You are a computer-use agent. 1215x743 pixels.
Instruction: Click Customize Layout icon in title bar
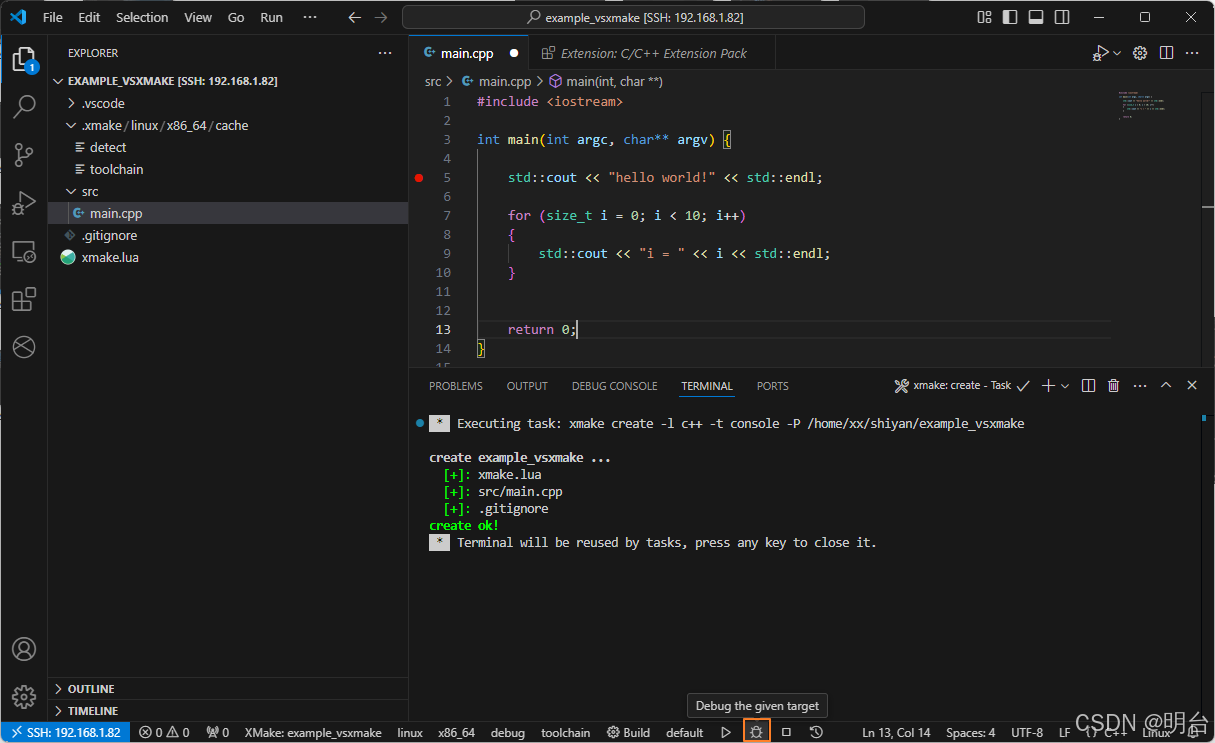pyautogui.click(x=985, y=17)
